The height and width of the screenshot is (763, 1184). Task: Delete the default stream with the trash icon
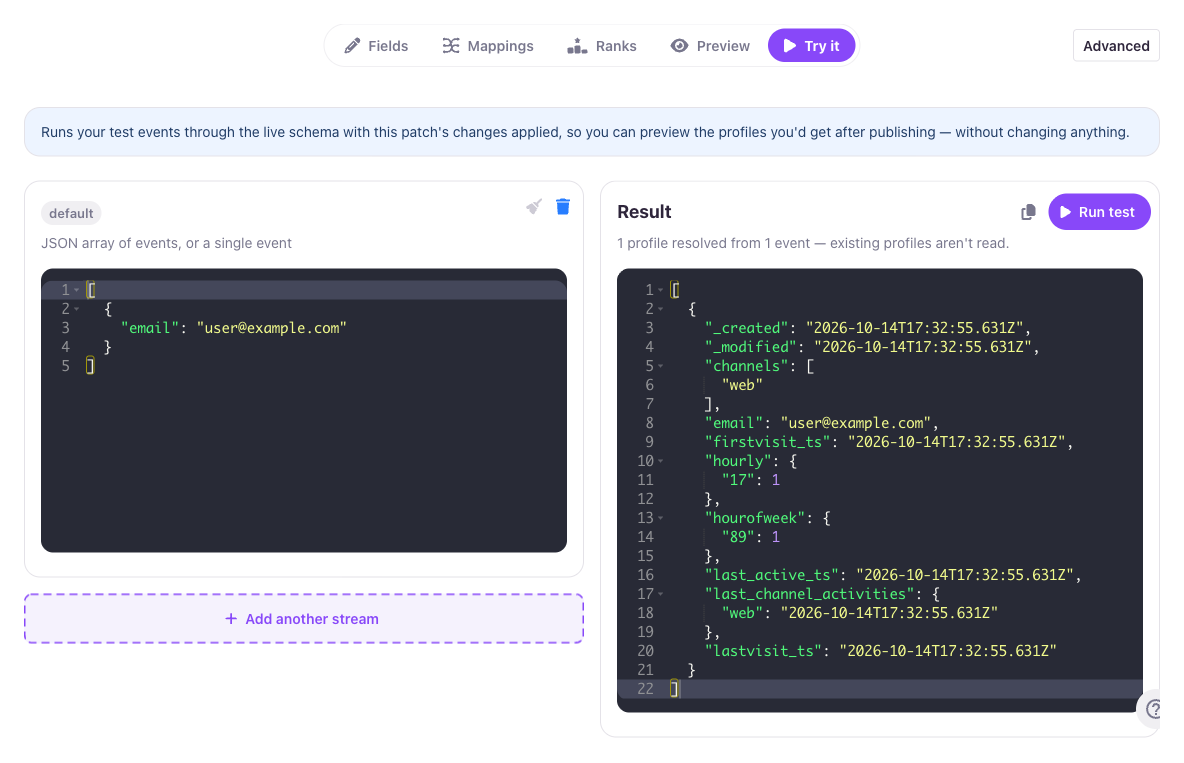563,207
